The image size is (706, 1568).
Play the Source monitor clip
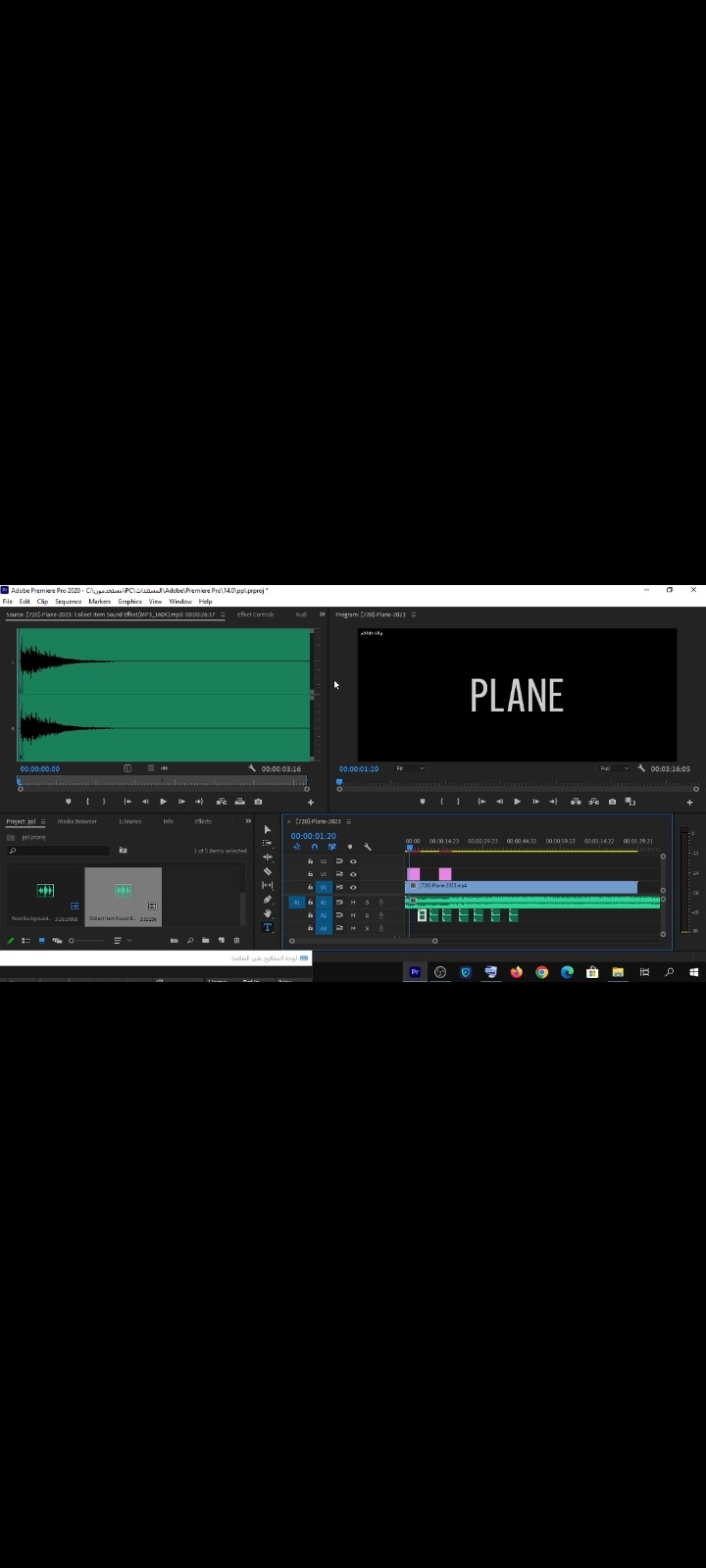tap(163, 802)
